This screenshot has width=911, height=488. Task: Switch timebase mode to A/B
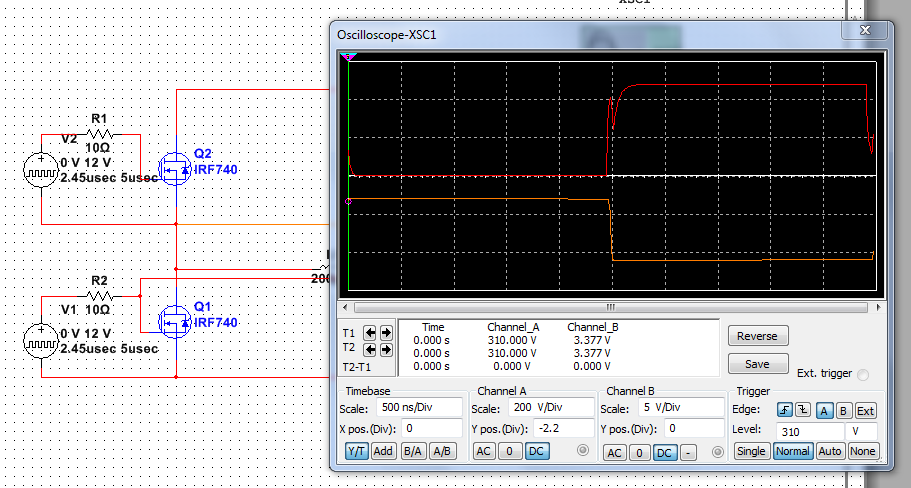click(x=443, y=450)
